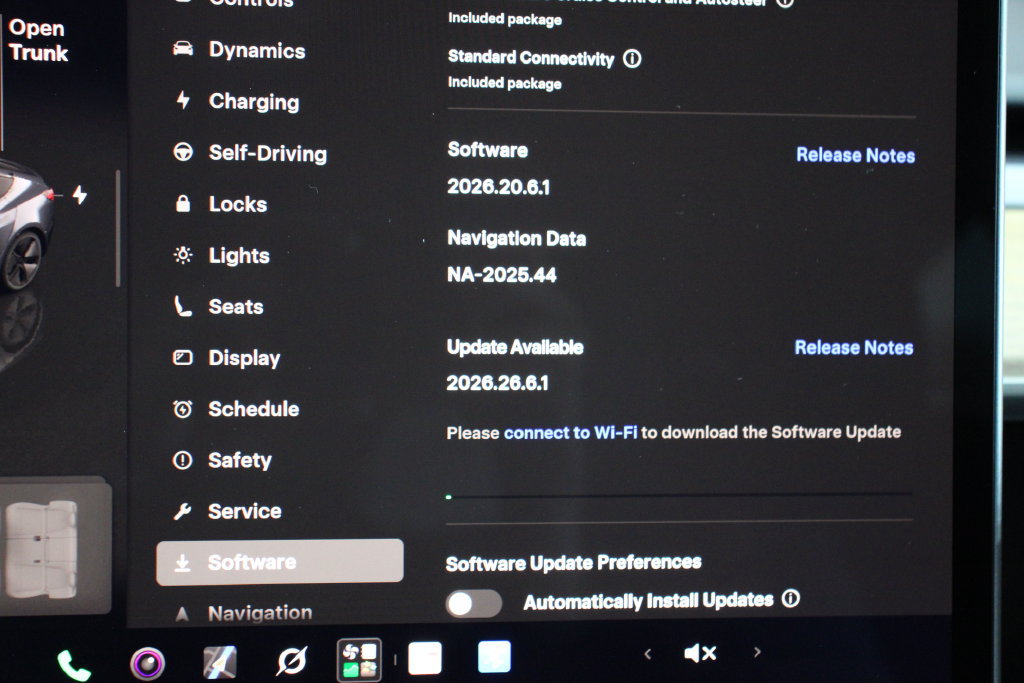Tap the Software Update Preferences heading
Screen dimensions: 1024x683
click(573, 563)
